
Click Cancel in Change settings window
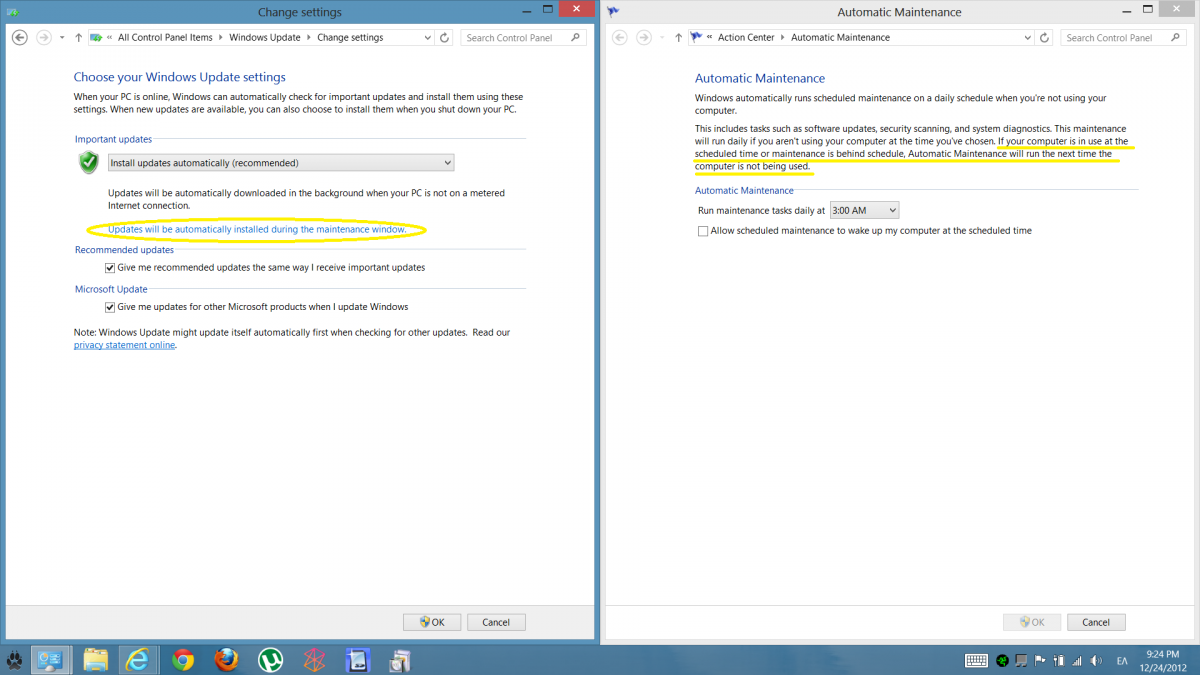click(496, 622)
